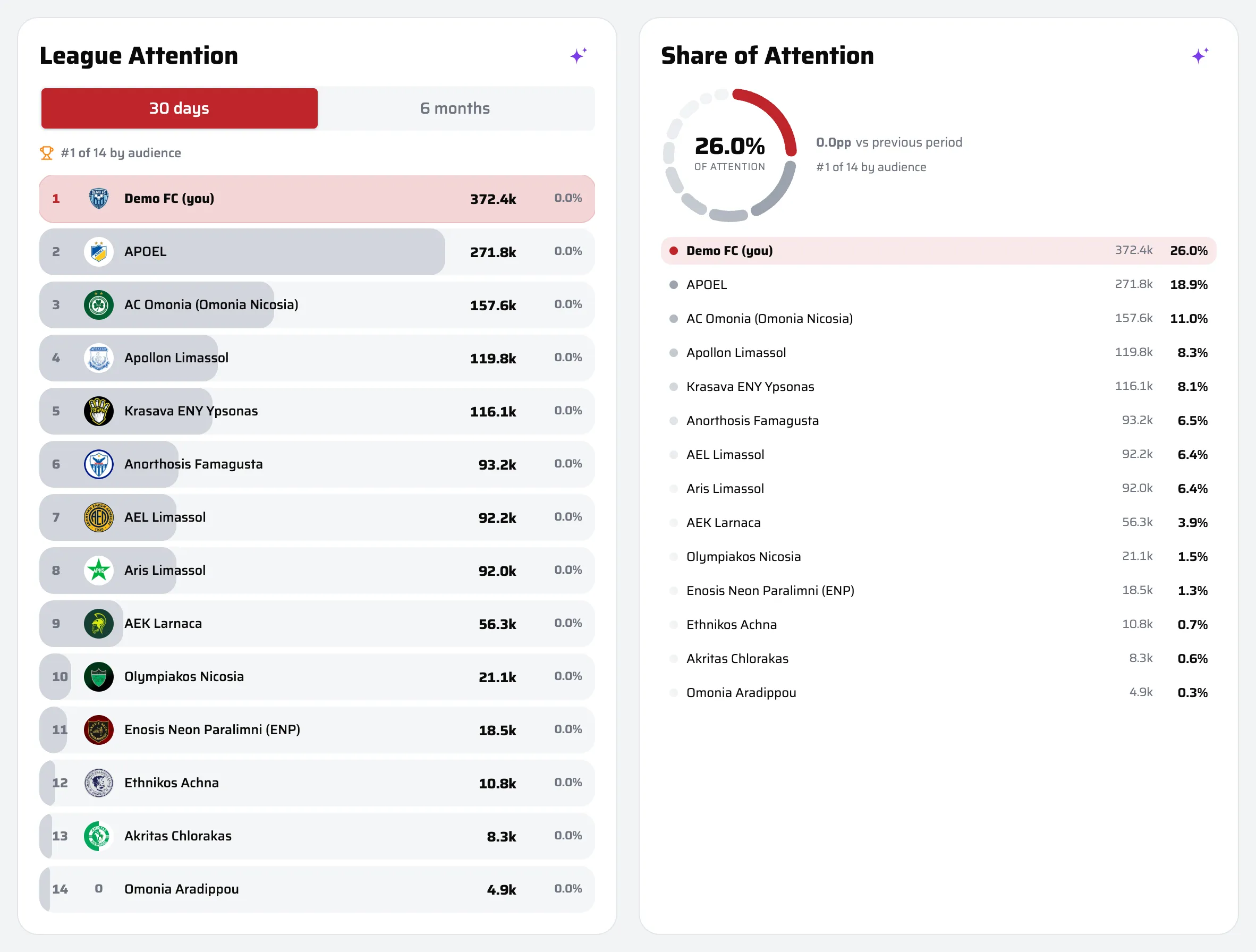Click the Omonia Aradippou placeholder logo
The image size is (1256, 952).
(x=99, y=889)
